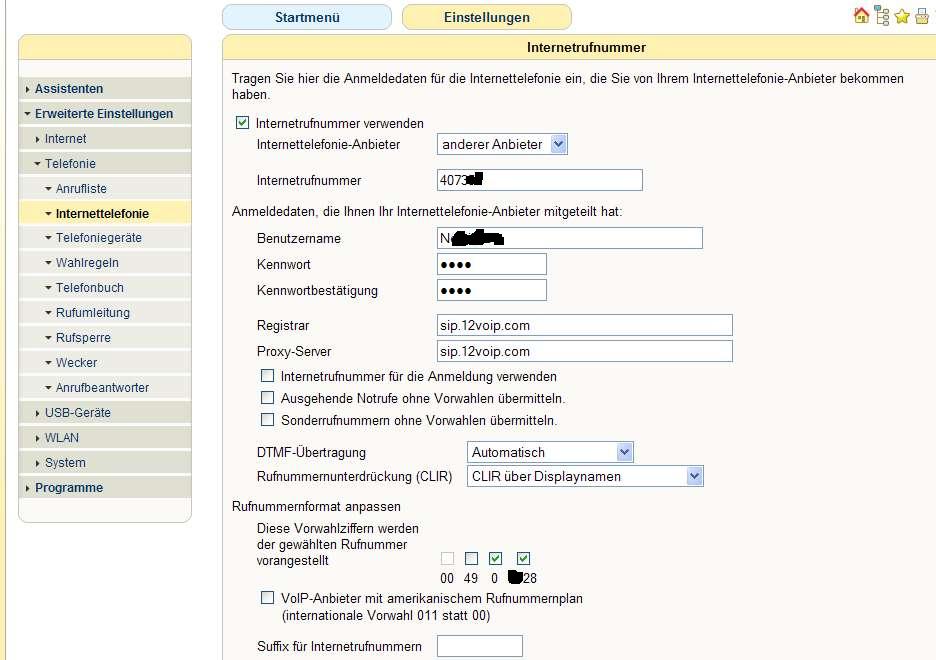The image size is (936, 660).
Task: Open the sitemap tree icon
Action: [882, 16]
